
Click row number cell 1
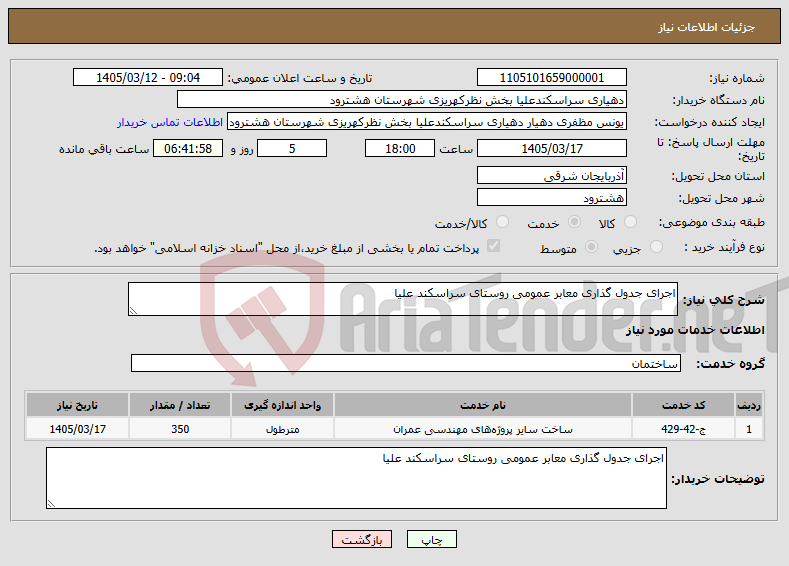749,429
